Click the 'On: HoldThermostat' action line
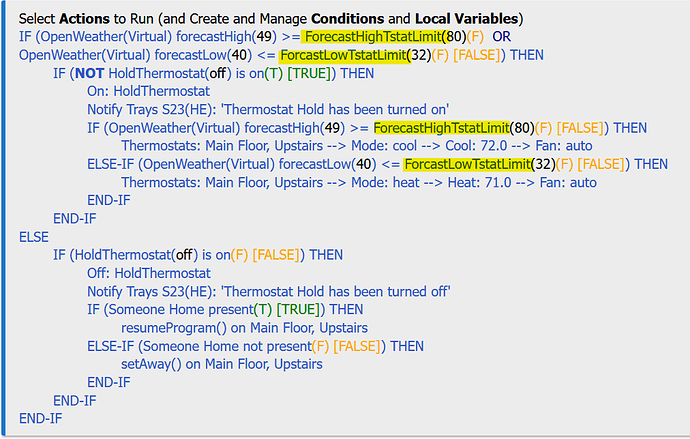This screenshot has height=439, width=690. click(x=148, y=91)
